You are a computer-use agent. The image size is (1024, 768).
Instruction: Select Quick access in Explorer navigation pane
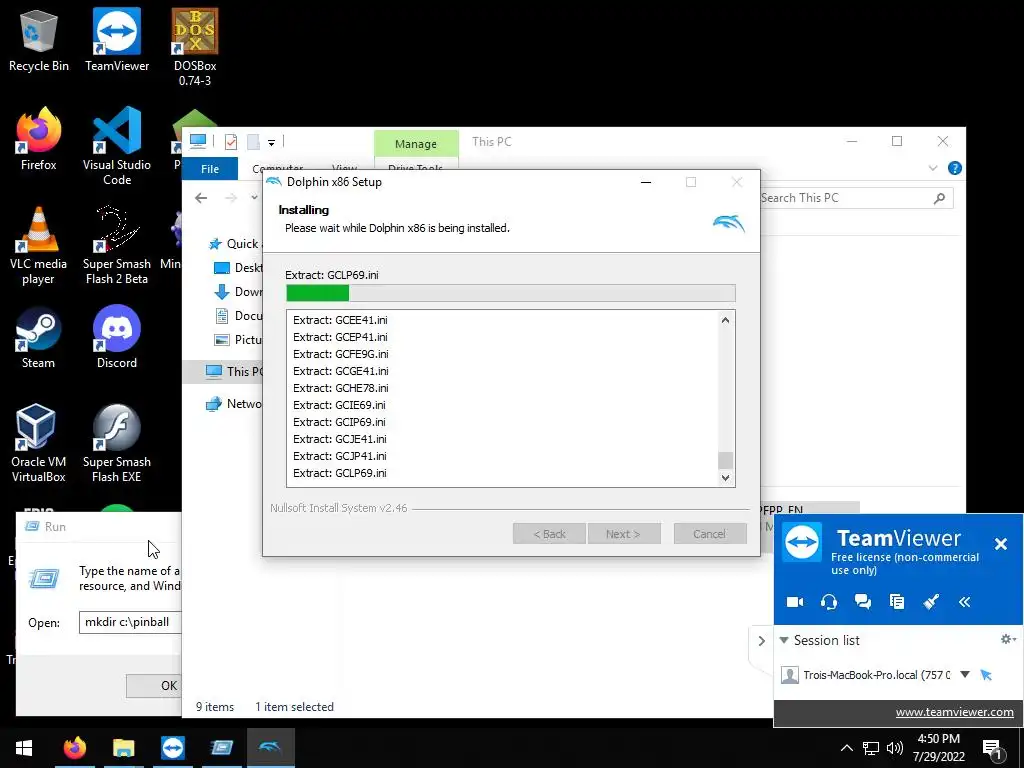pyautogui.click(x=235, y=244)
